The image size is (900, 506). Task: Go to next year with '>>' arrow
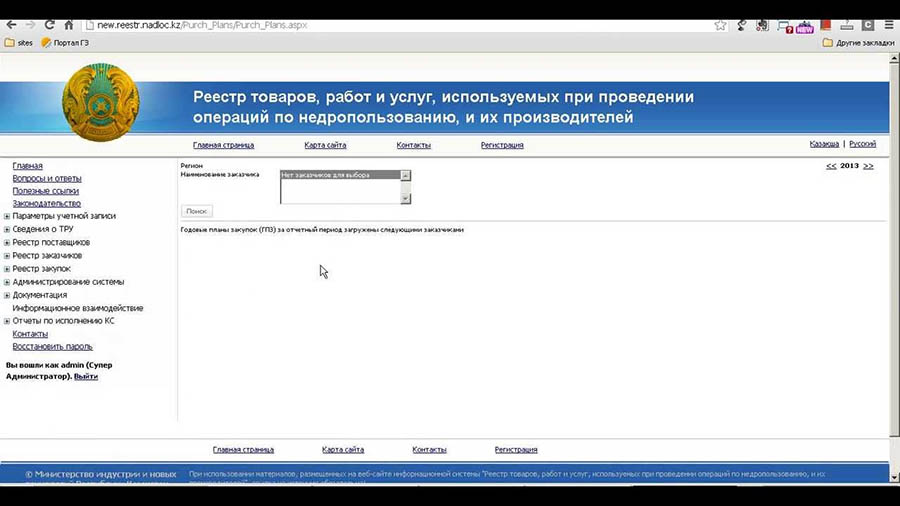pyautogui.click(x=868, y=166)
